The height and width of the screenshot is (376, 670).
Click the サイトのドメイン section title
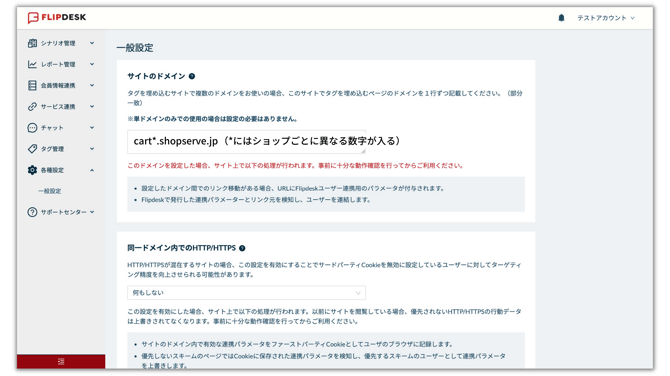156,76
